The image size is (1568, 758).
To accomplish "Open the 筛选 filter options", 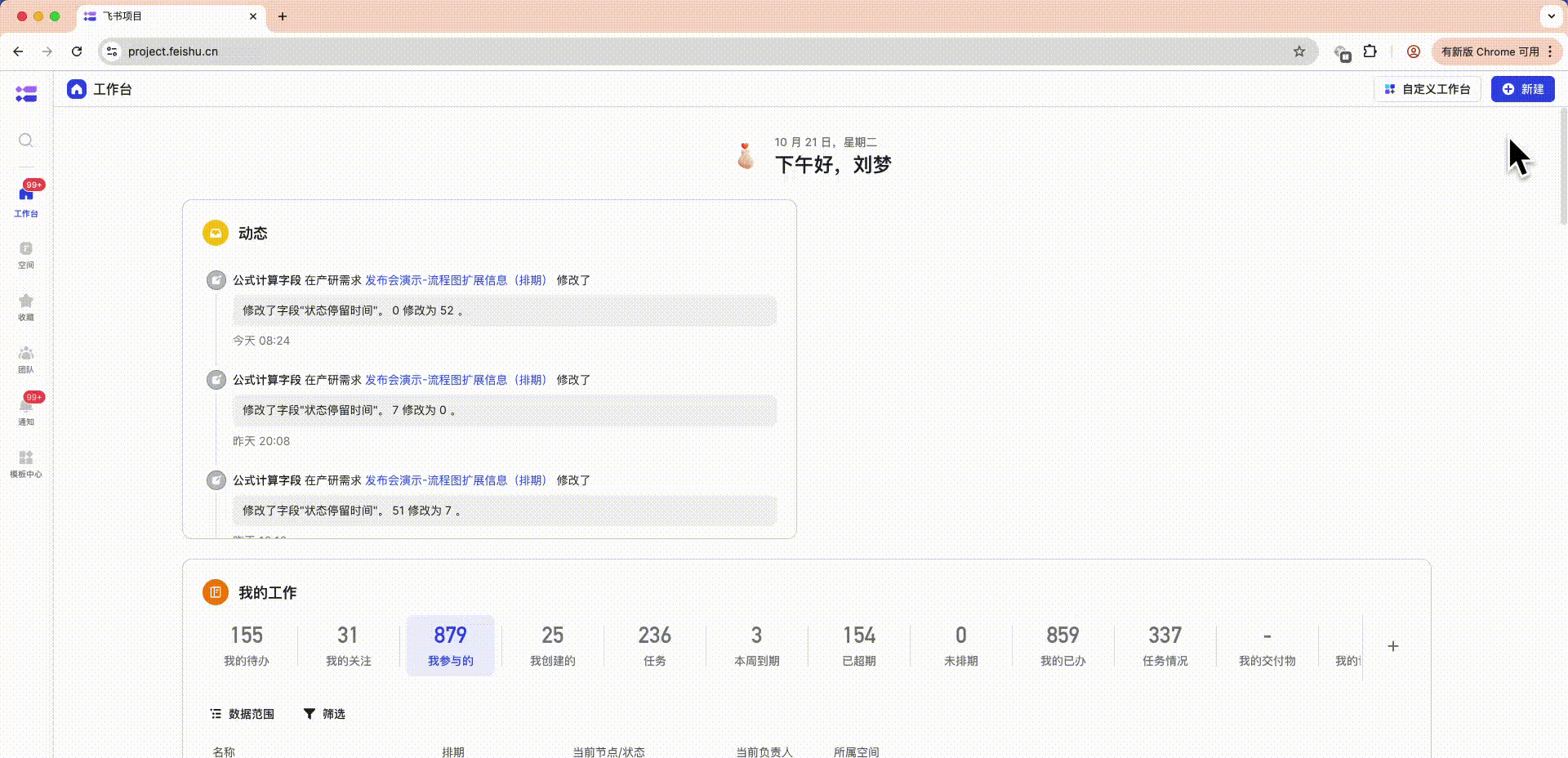I will [323, 713].
